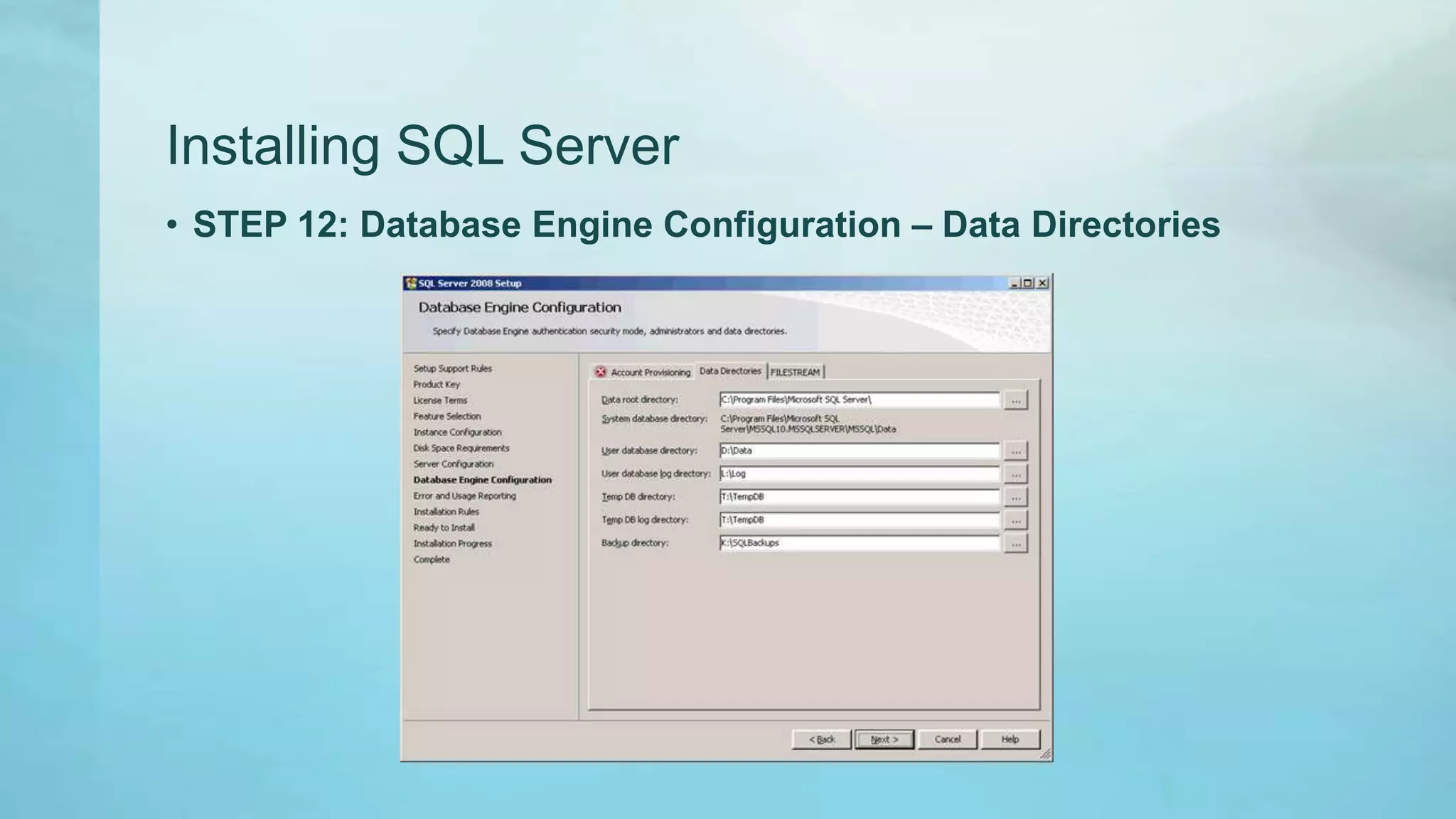
Task: Browse for the Temp DB log directory
Action: click(x=1016, y=520)
